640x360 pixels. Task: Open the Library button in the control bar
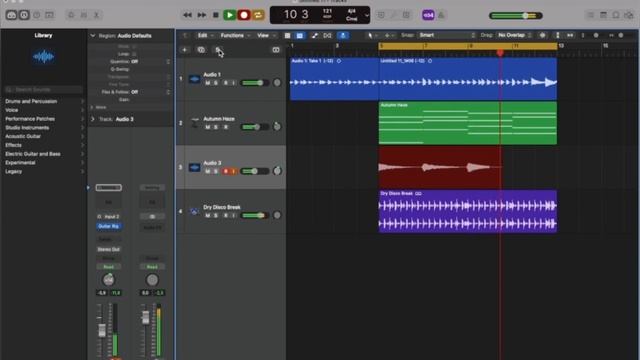11,15
